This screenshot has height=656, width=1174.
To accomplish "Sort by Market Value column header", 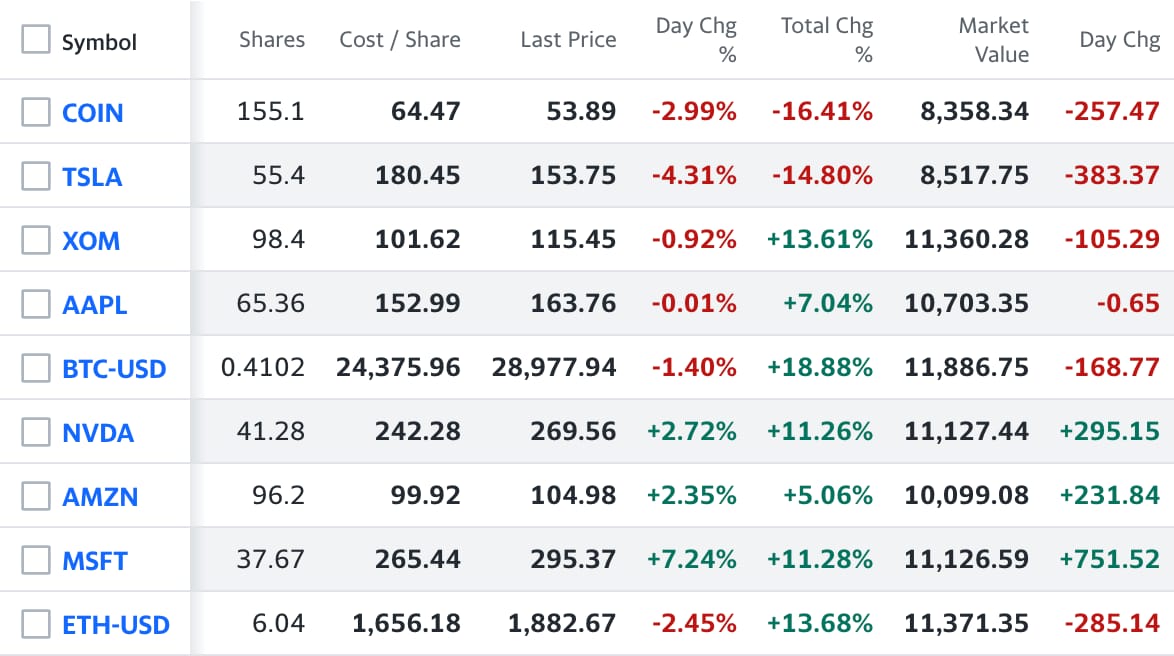I will tap(993, 40).
